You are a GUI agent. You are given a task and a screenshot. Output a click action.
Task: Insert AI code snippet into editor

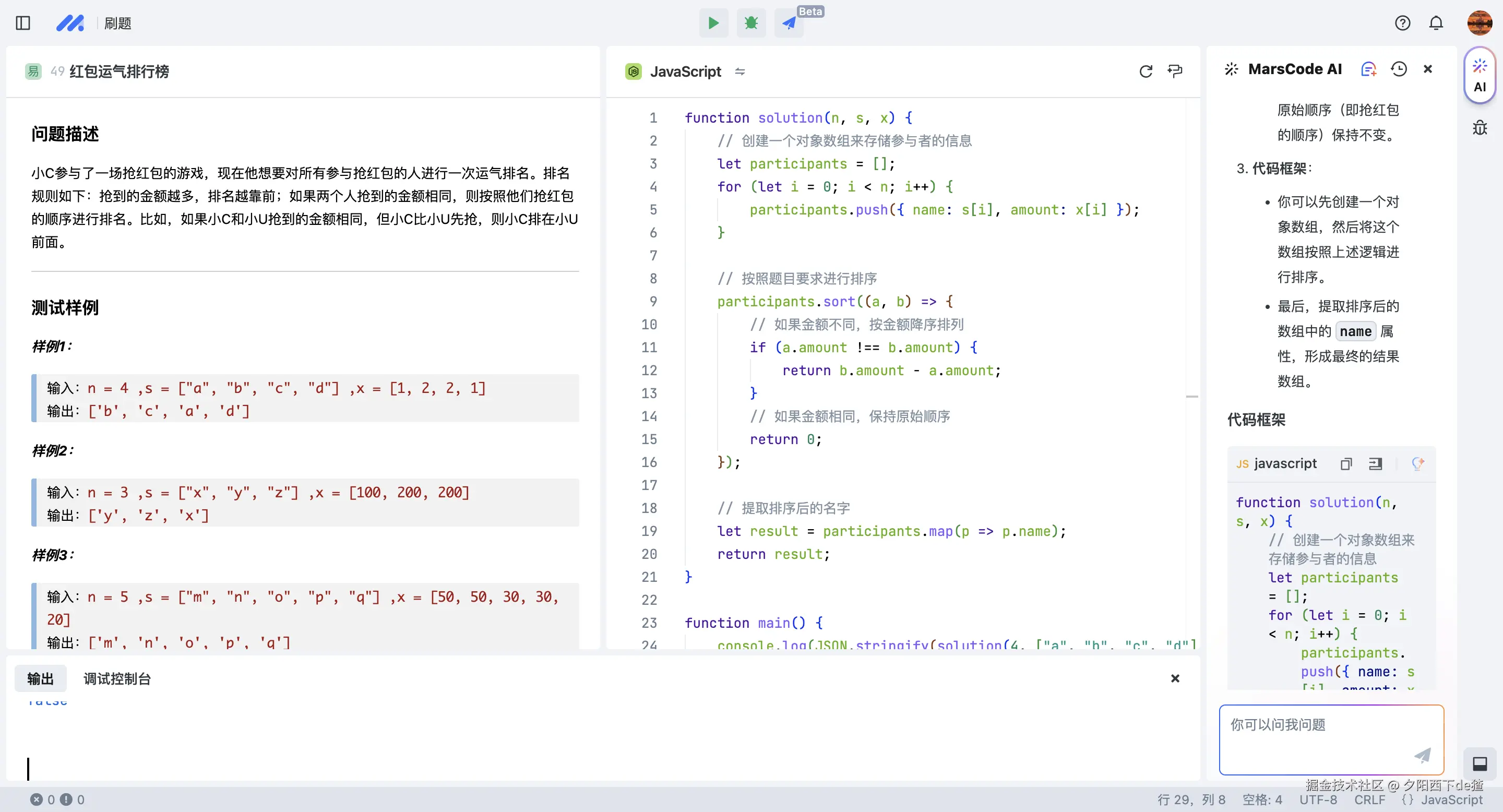click(1375, 464)
